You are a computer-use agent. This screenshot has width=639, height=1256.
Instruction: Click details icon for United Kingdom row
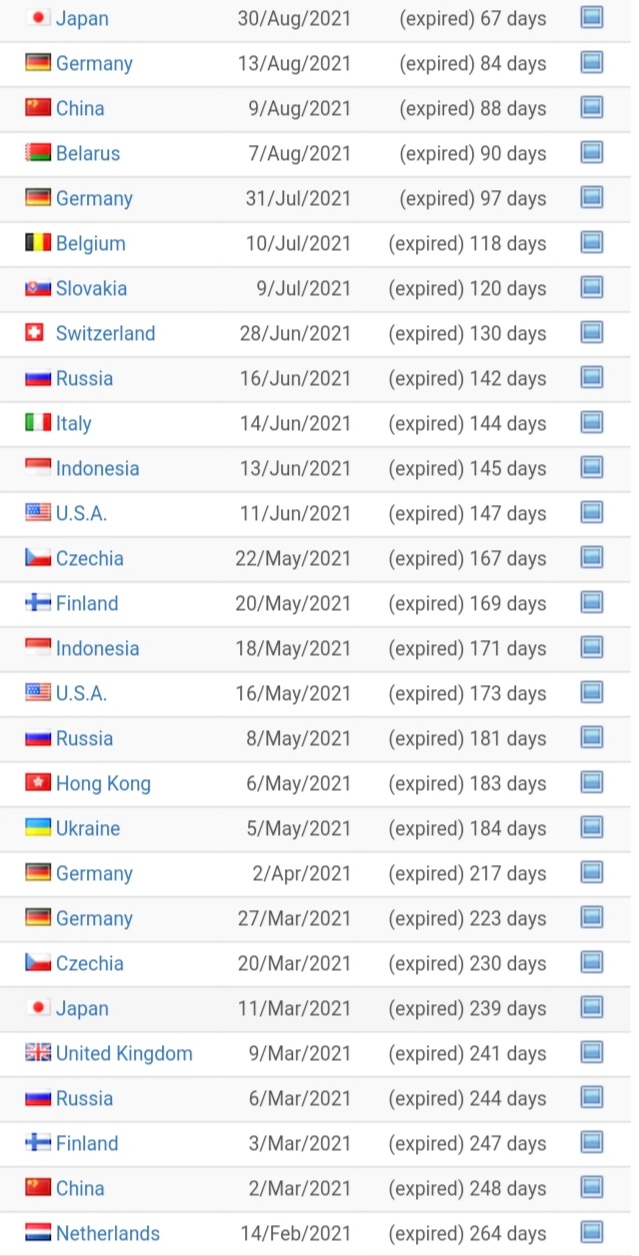[592, 1052]
